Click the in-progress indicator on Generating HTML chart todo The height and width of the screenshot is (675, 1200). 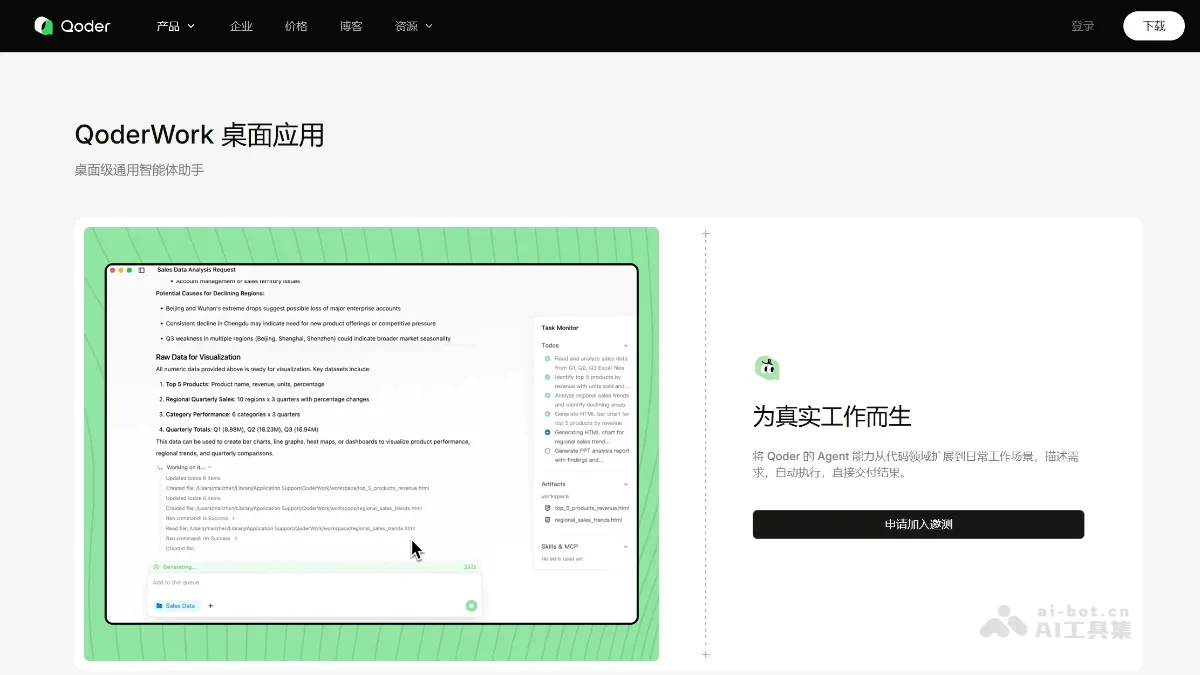547,433
